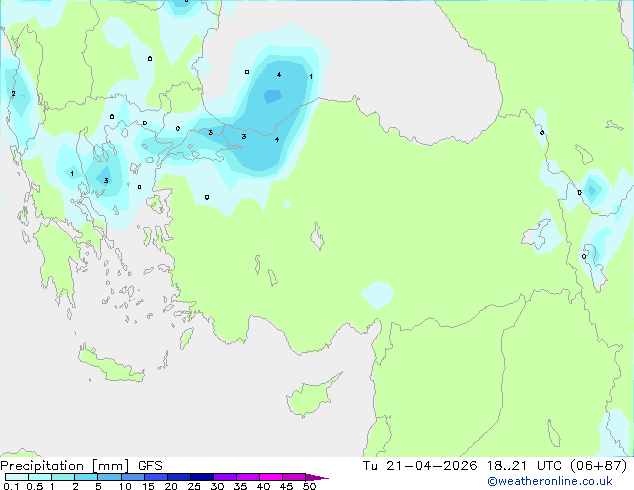The height and width of the screenshot is (490, 634).
Task: Pick the 10–15 mm legend swatch
Action: (132, 477)
